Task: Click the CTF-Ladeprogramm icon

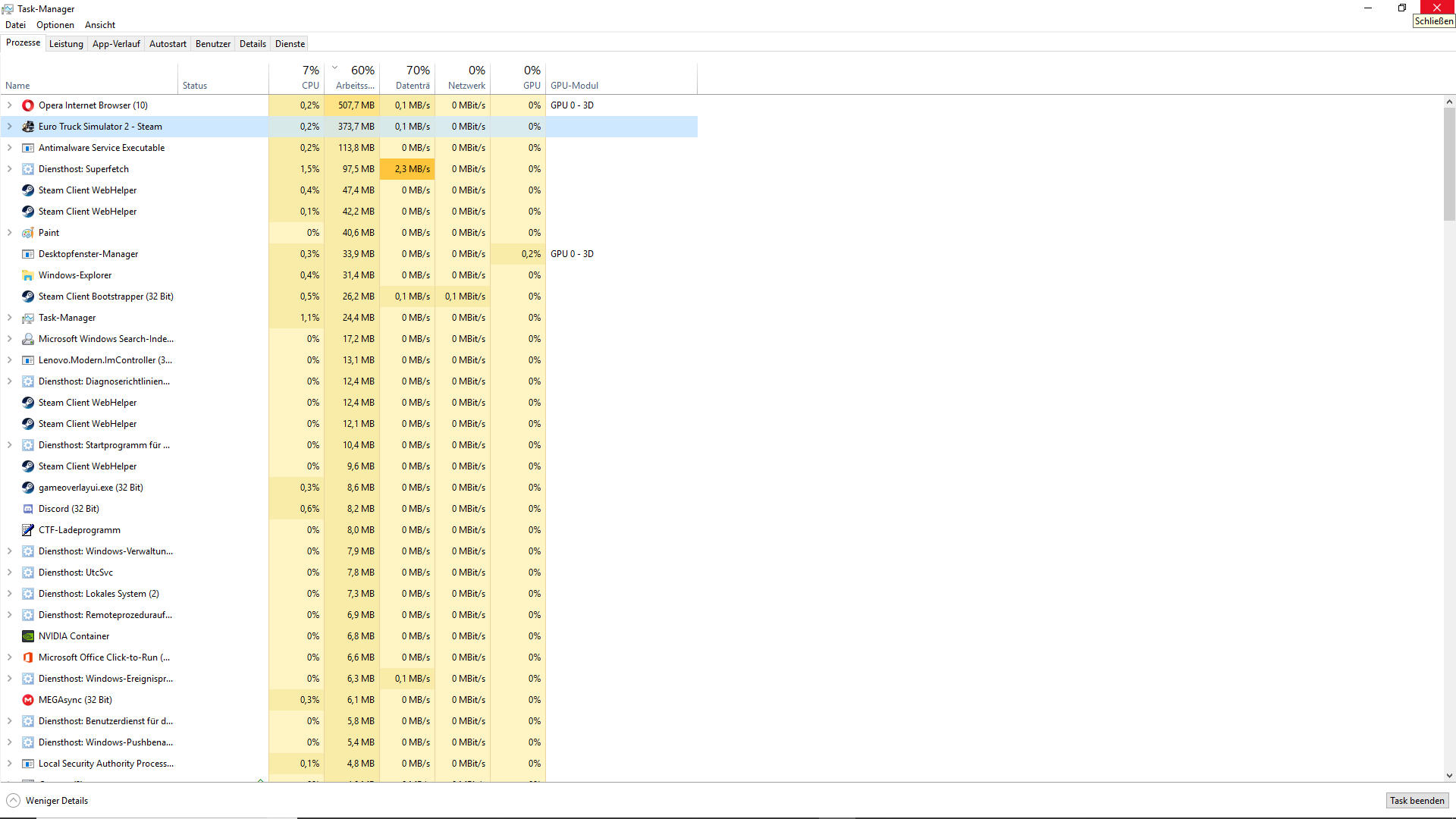Action: (x=28, y=530)
